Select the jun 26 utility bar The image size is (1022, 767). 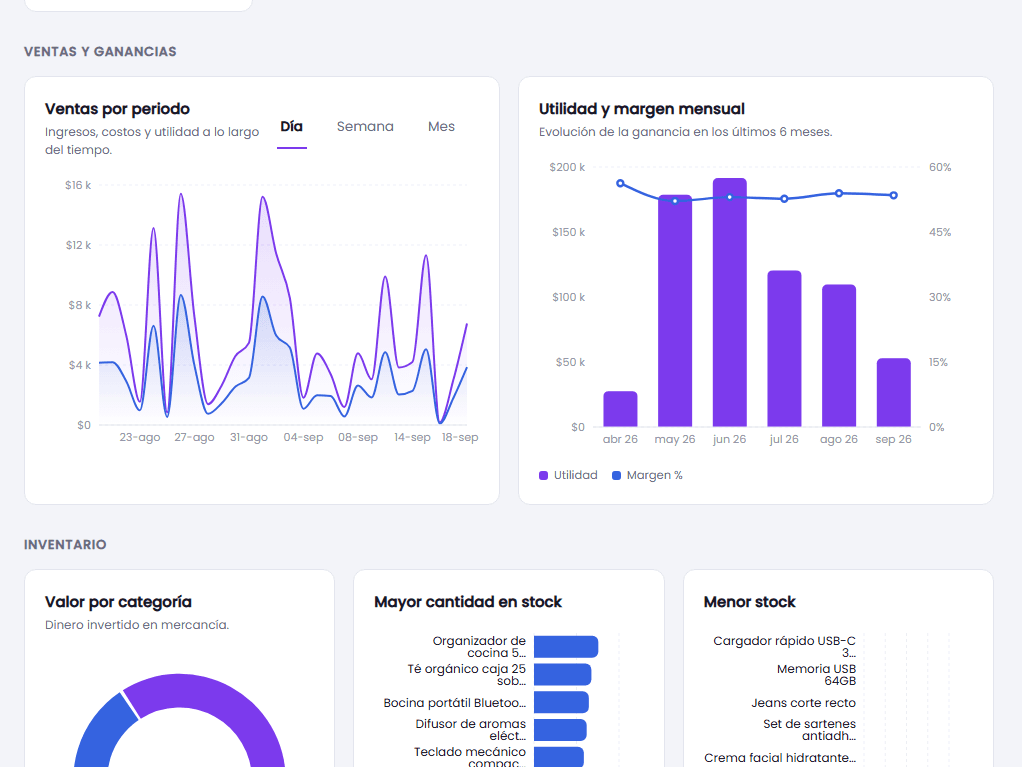(729, 302)
